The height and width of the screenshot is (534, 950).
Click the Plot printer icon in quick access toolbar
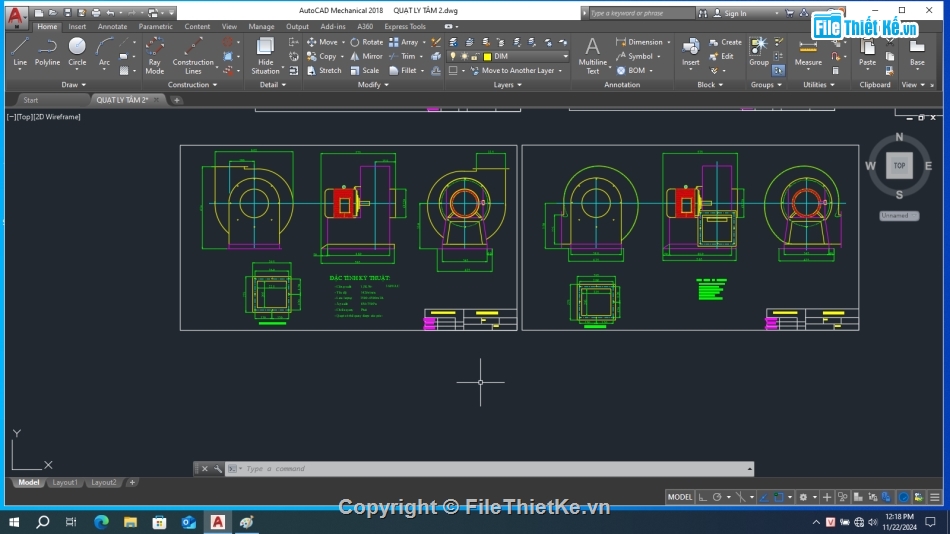[96, 13]
